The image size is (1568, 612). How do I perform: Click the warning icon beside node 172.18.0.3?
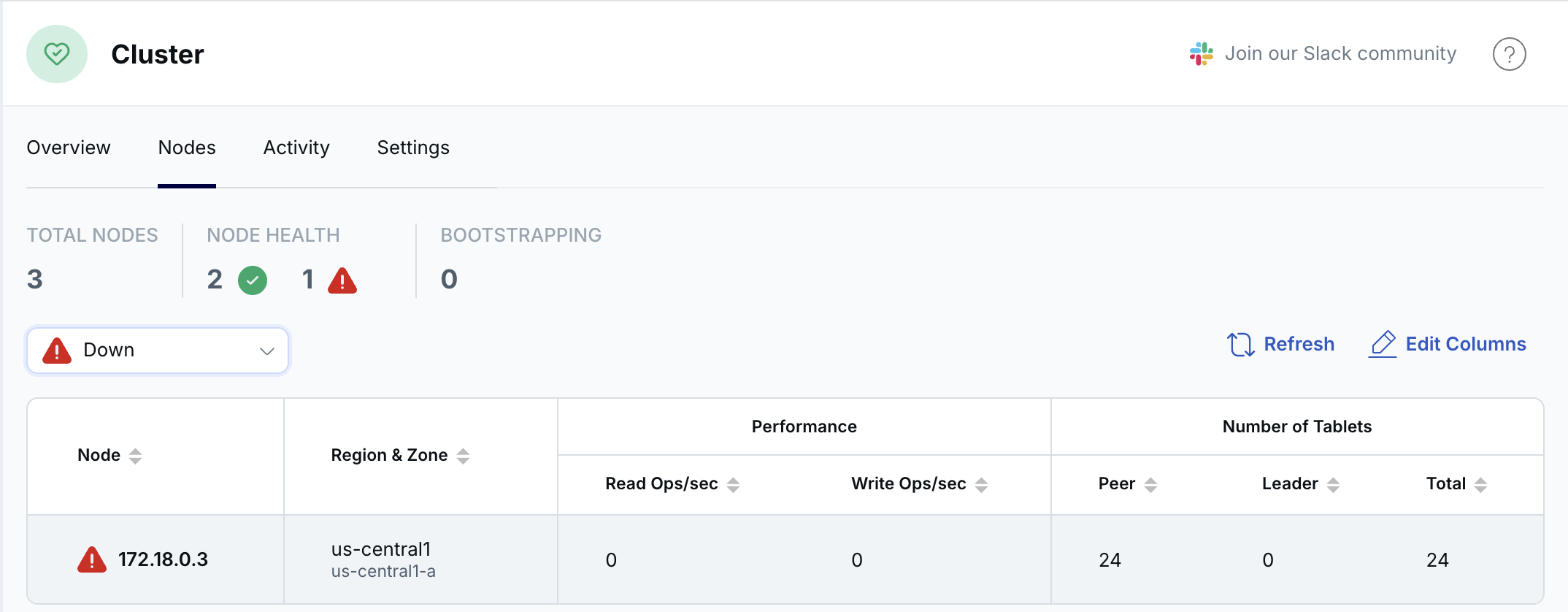92,560
